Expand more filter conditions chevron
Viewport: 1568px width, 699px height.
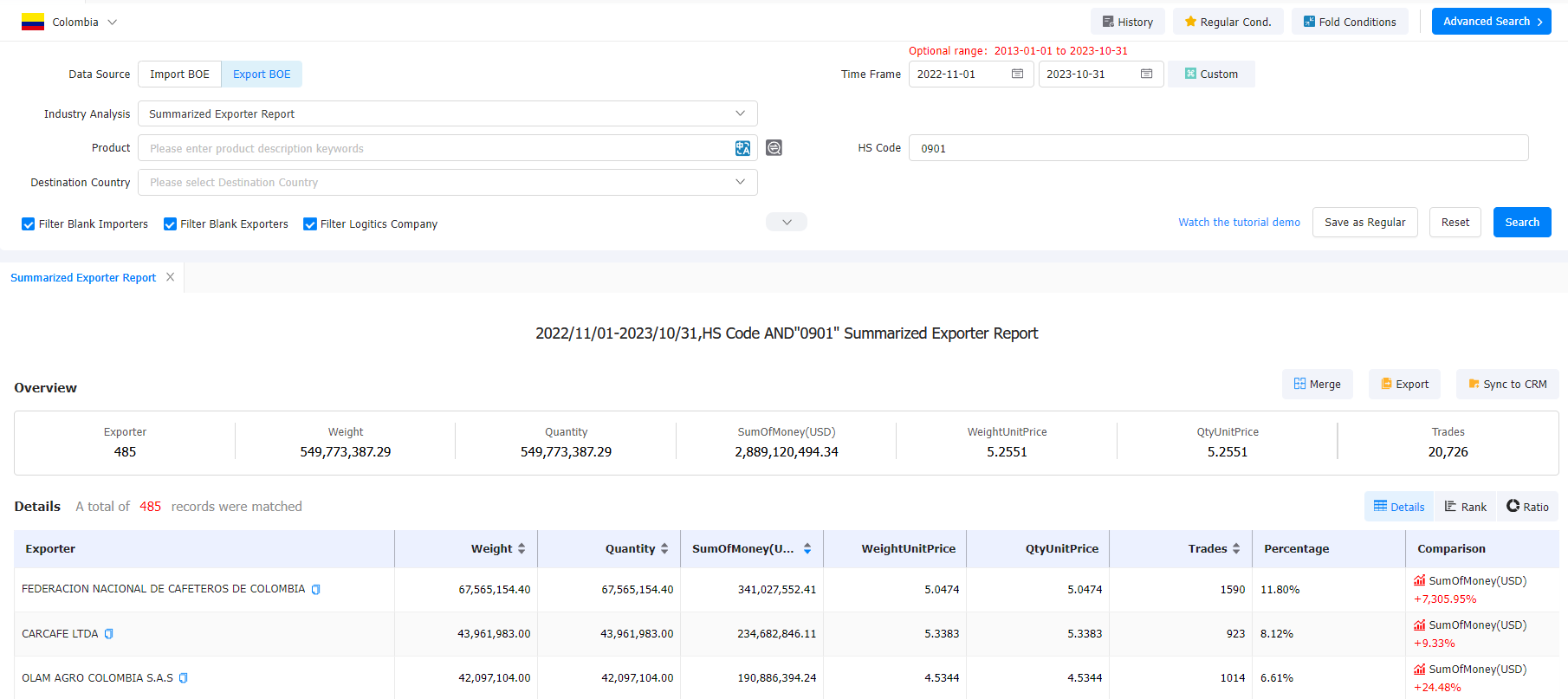(x=787, y=223)
